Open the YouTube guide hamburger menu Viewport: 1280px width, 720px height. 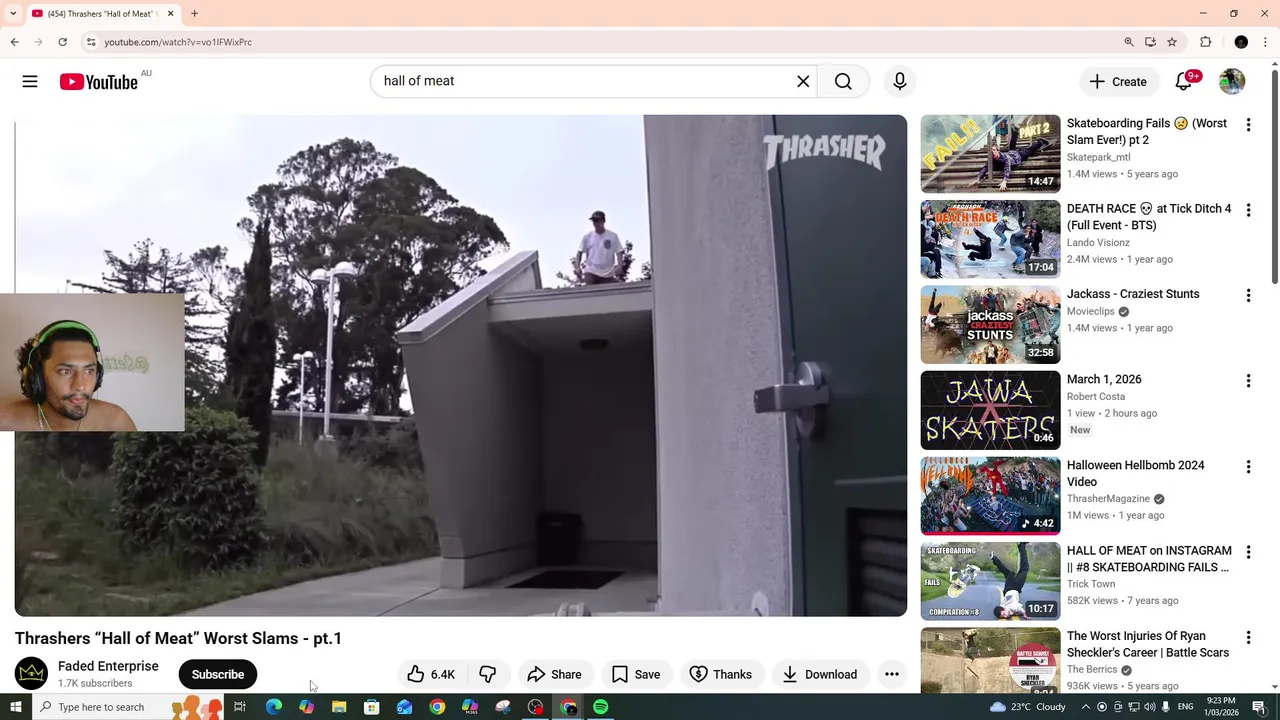[30, 82]
